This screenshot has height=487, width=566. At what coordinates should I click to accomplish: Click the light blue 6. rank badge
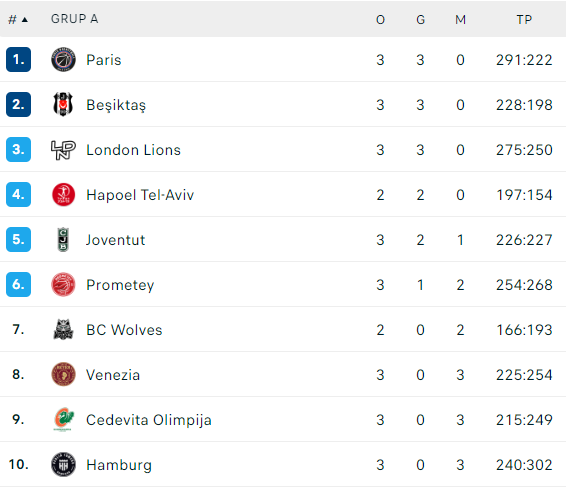[x=18, y=284]
